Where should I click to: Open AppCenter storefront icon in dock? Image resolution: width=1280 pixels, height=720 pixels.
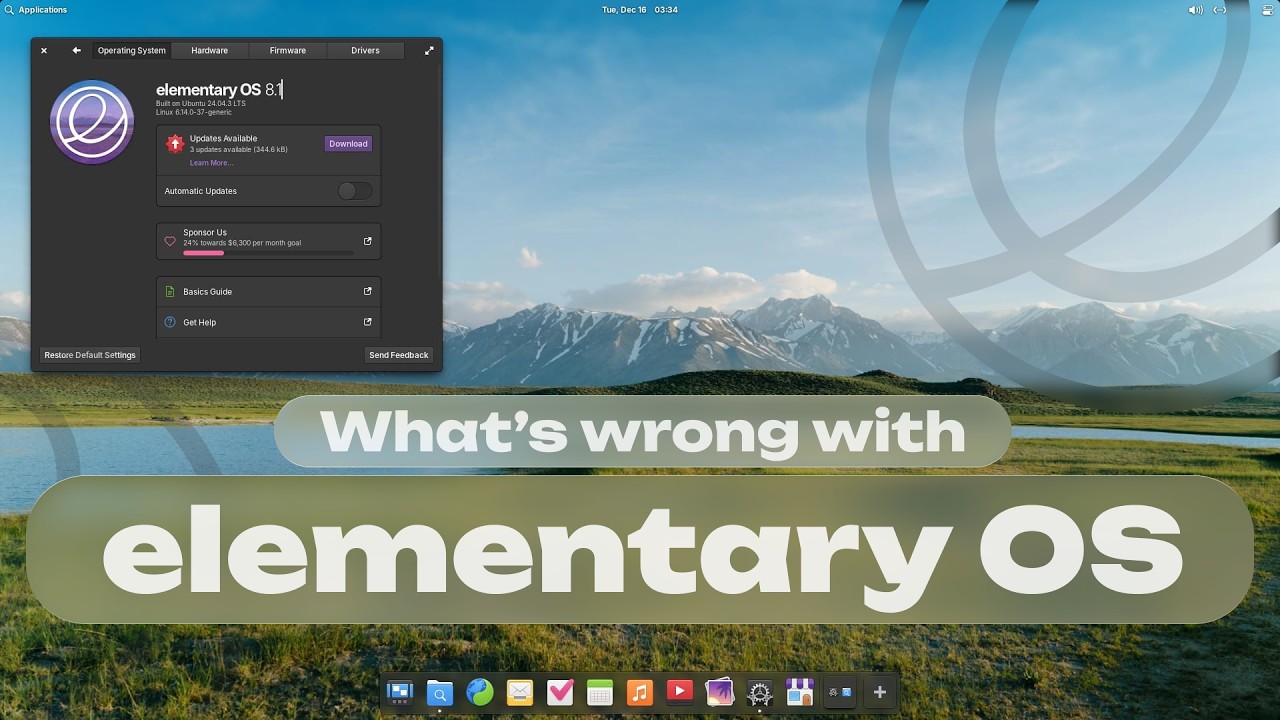click(x=800, y=692)
